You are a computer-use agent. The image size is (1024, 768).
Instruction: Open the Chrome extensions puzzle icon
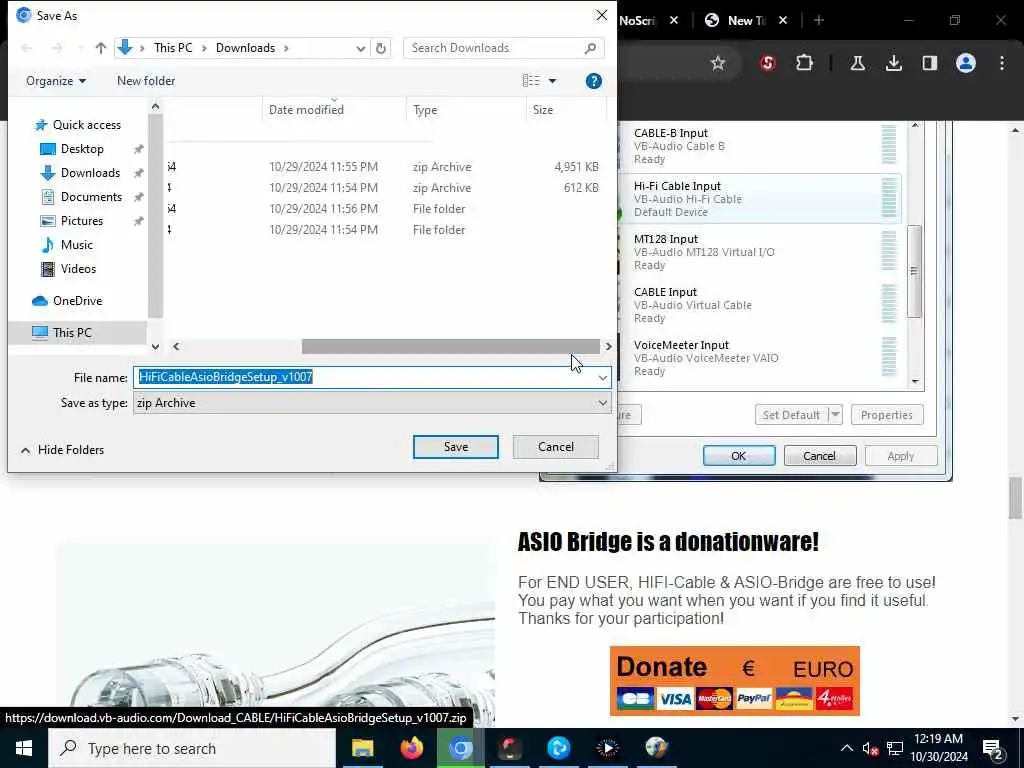pos(804,63)
